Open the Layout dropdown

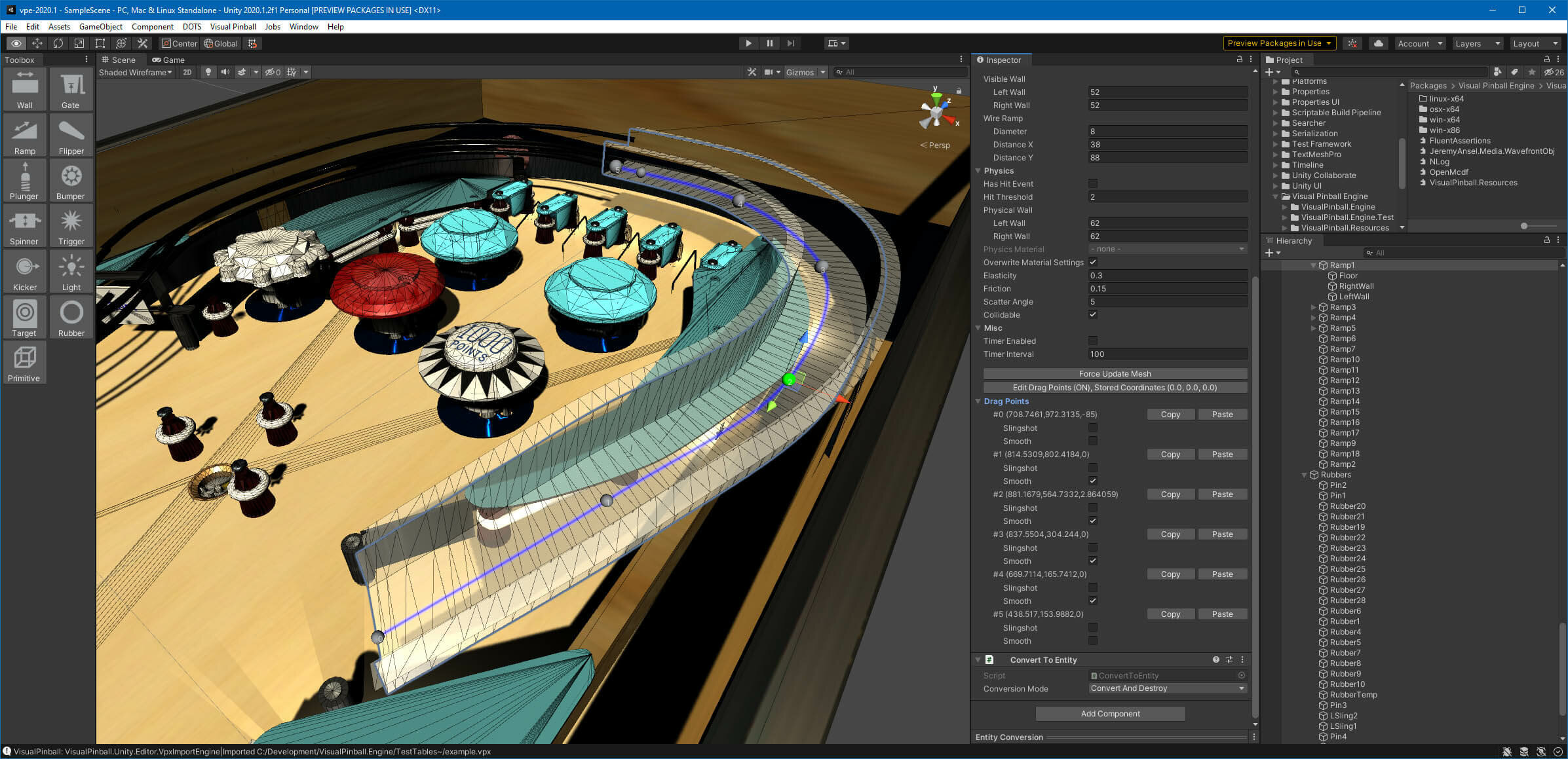pyautogui.click(x=1535, y=43)
